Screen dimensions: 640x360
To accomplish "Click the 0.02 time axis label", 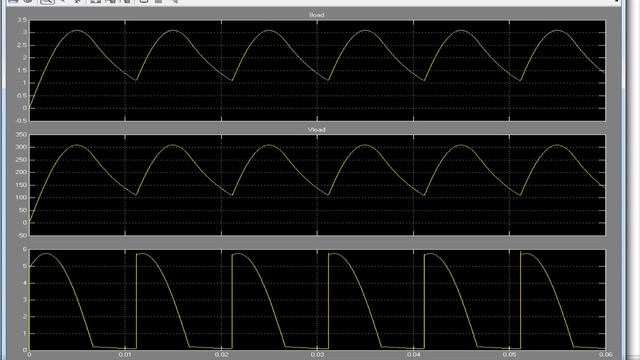I will [221, 355].
